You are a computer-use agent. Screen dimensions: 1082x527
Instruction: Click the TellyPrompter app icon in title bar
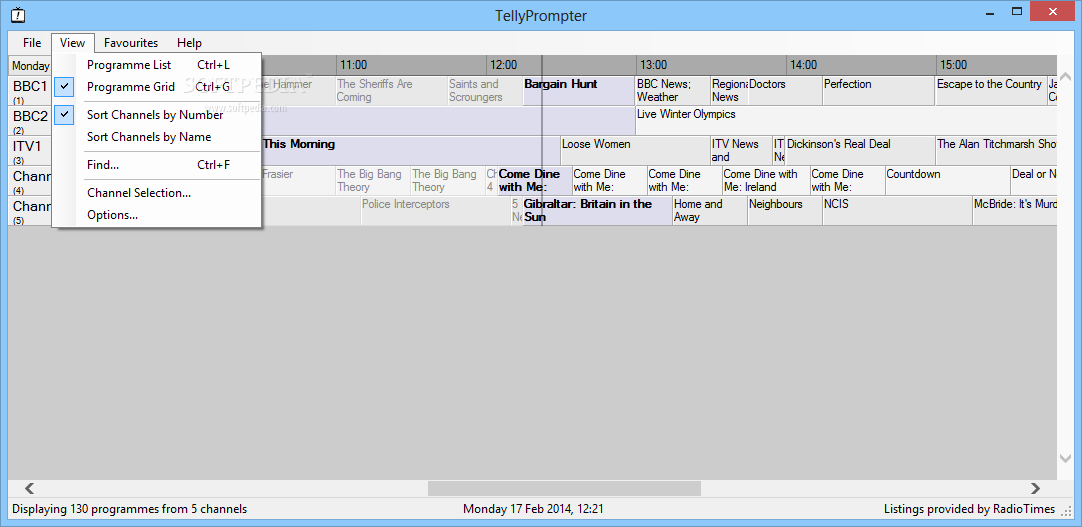click(19, 14)
